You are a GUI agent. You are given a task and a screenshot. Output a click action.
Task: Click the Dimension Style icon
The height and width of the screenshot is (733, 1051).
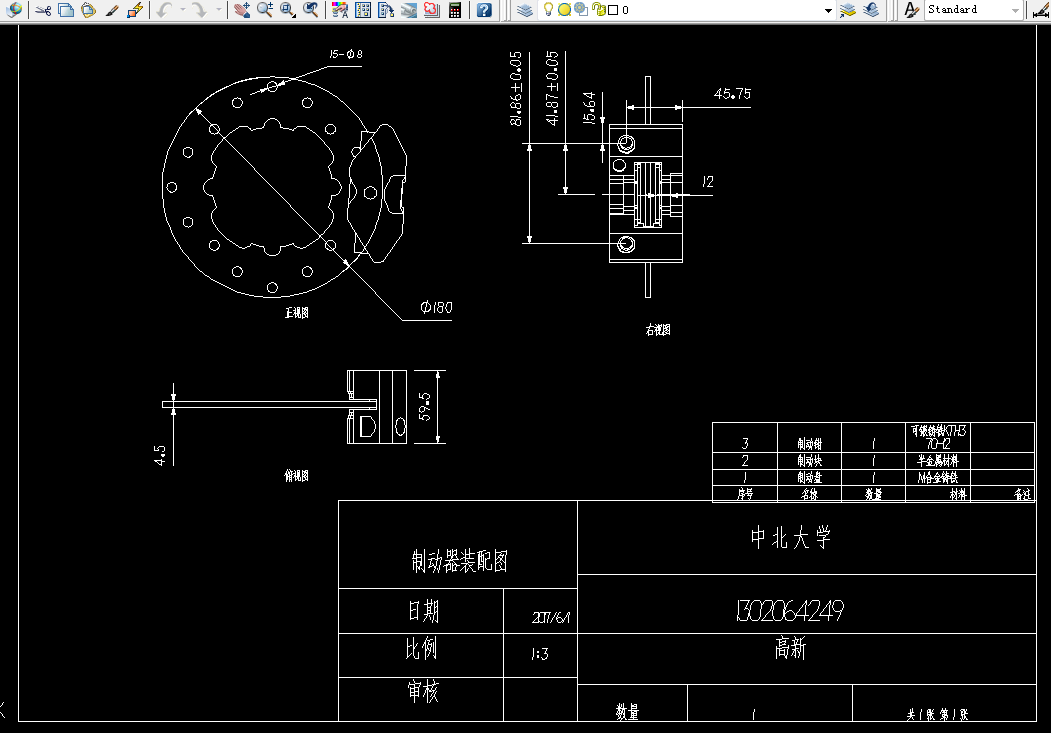(x=1042, y=10)
